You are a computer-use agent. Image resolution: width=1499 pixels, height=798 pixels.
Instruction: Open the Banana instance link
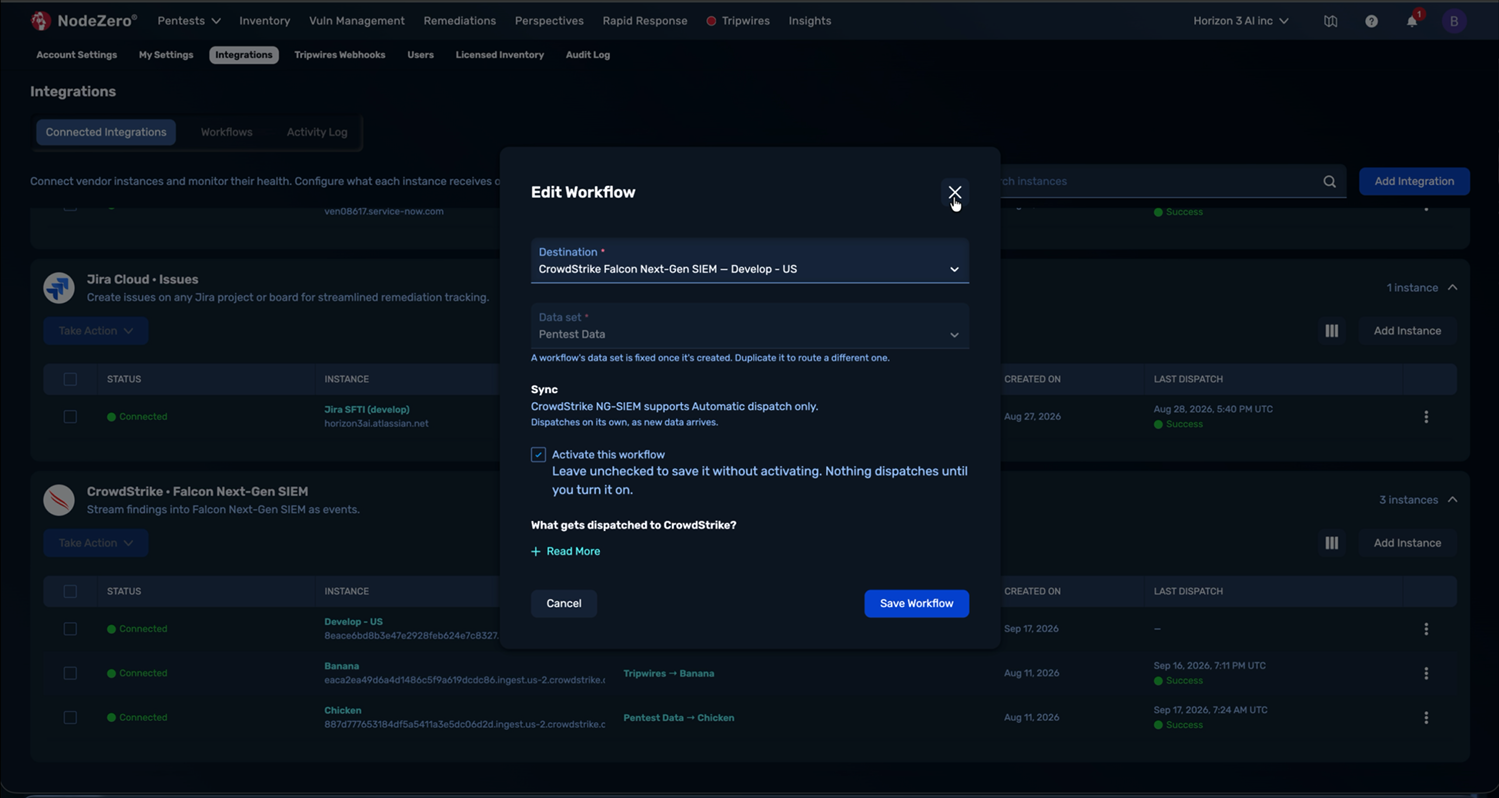[341, 666]
